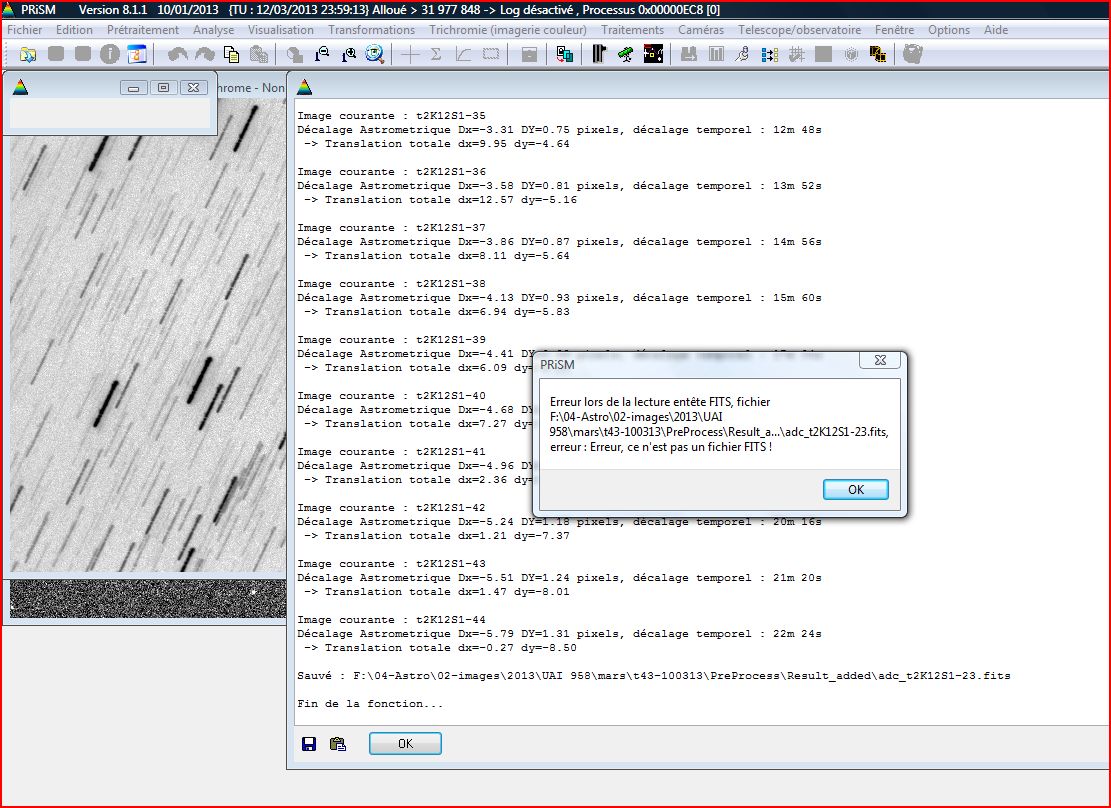
Task: Open the Analyse menu
Action: coord(213,30)
